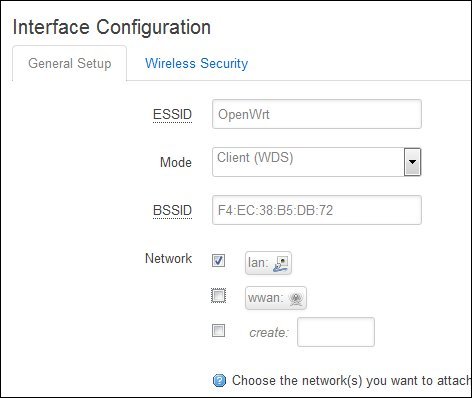Screen dimensions: 472x398
Task: Click the Interface Configuration heading
Action: coord(112,27)
